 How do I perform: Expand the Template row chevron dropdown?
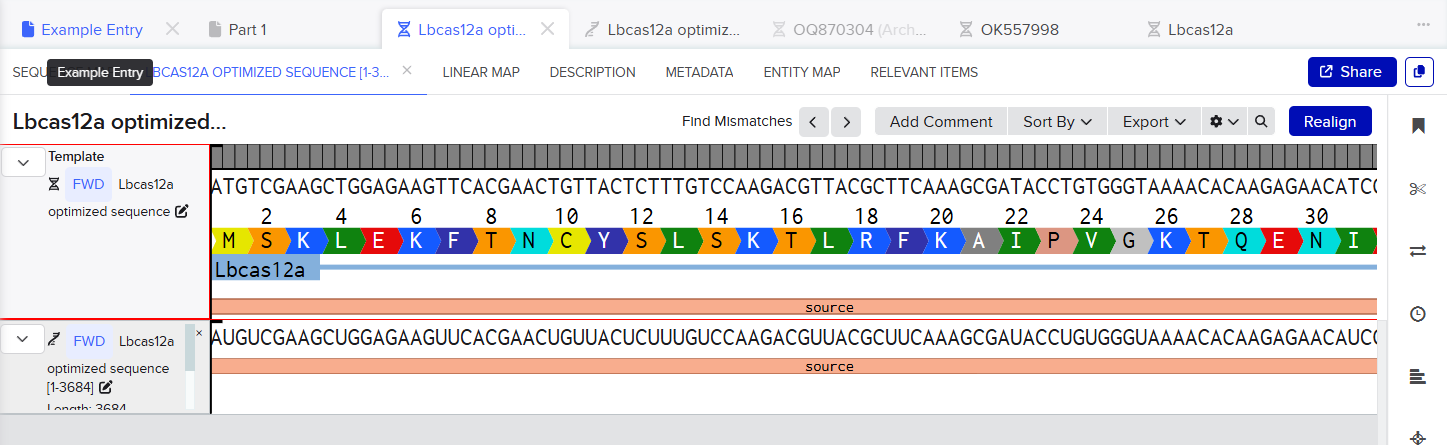[24, 162]
